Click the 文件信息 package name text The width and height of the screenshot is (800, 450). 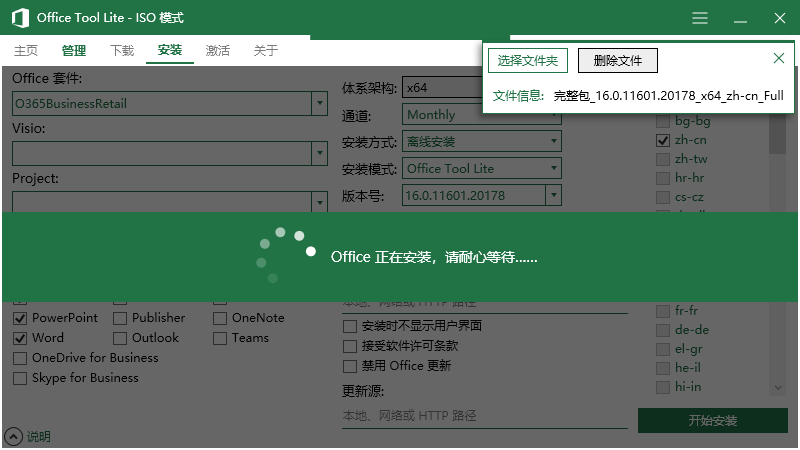[668, 96]
